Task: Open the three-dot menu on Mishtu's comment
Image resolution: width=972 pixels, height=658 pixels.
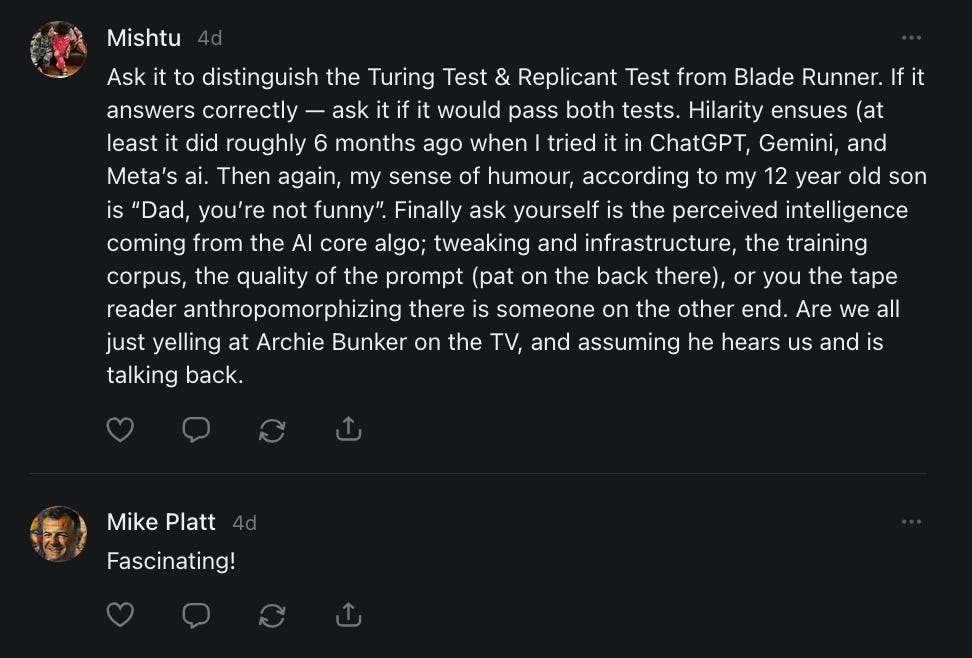Action: [x=911, y=38]
